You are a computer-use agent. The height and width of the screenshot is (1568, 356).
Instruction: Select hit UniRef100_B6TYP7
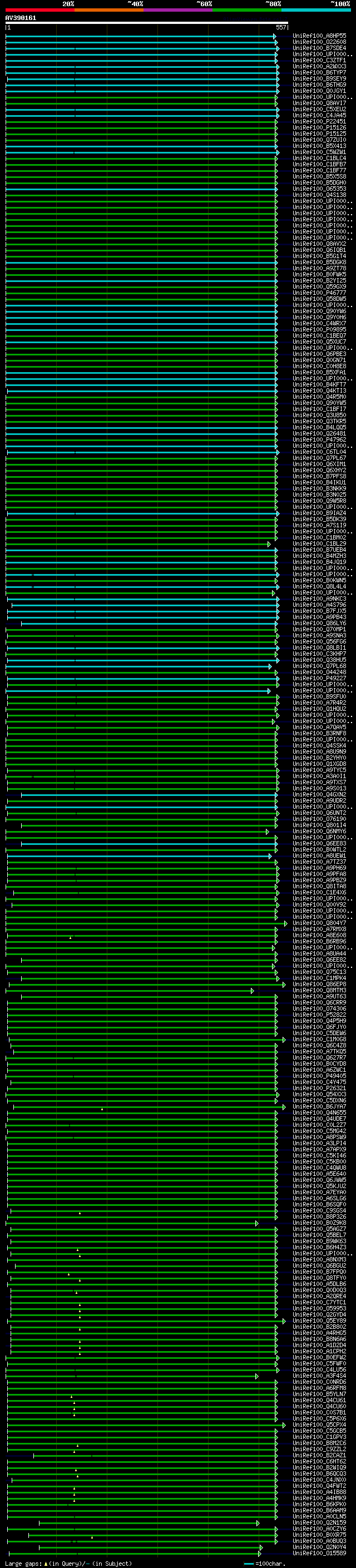[x=319, y=72]
